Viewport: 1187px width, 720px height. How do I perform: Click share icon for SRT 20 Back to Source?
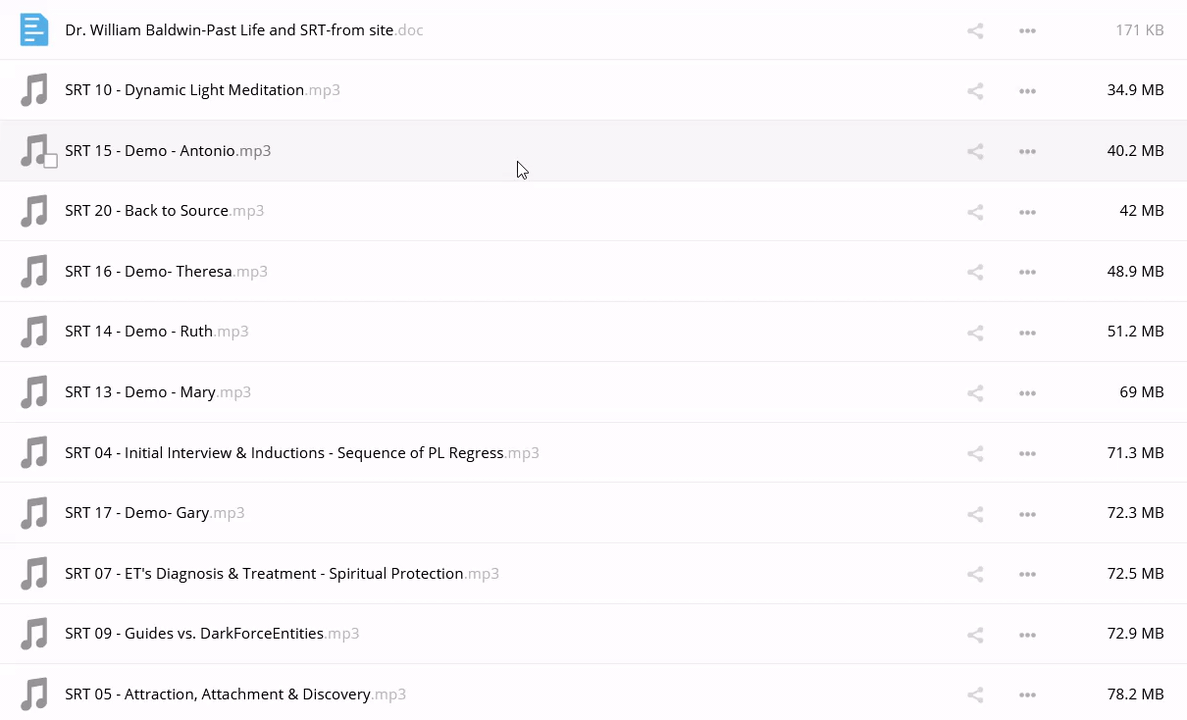tap(975, 212)
